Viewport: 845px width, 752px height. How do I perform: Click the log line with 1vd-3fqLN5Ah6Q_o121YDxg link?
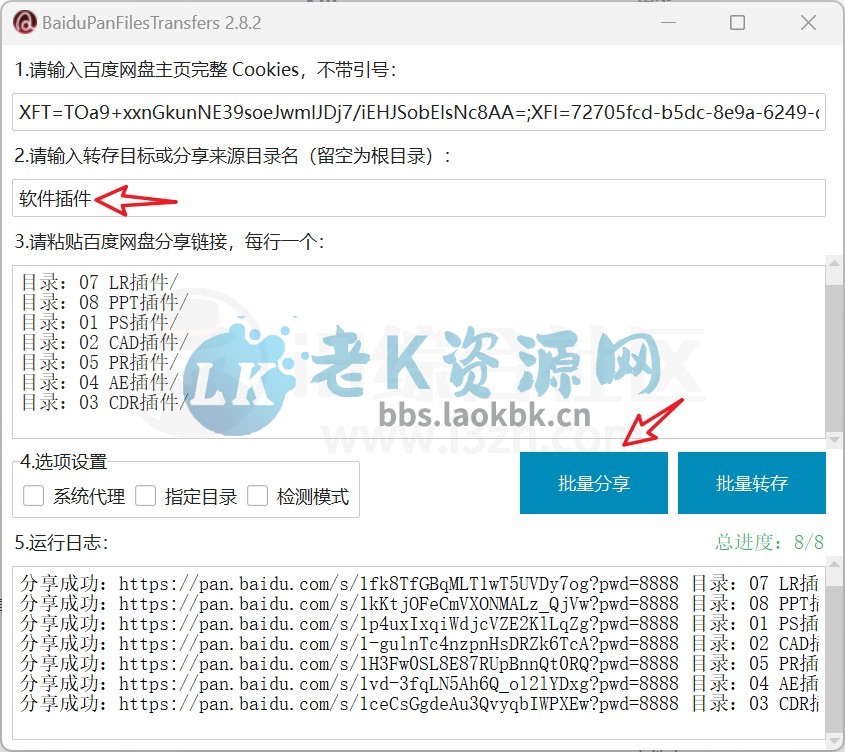click(419, 683)
